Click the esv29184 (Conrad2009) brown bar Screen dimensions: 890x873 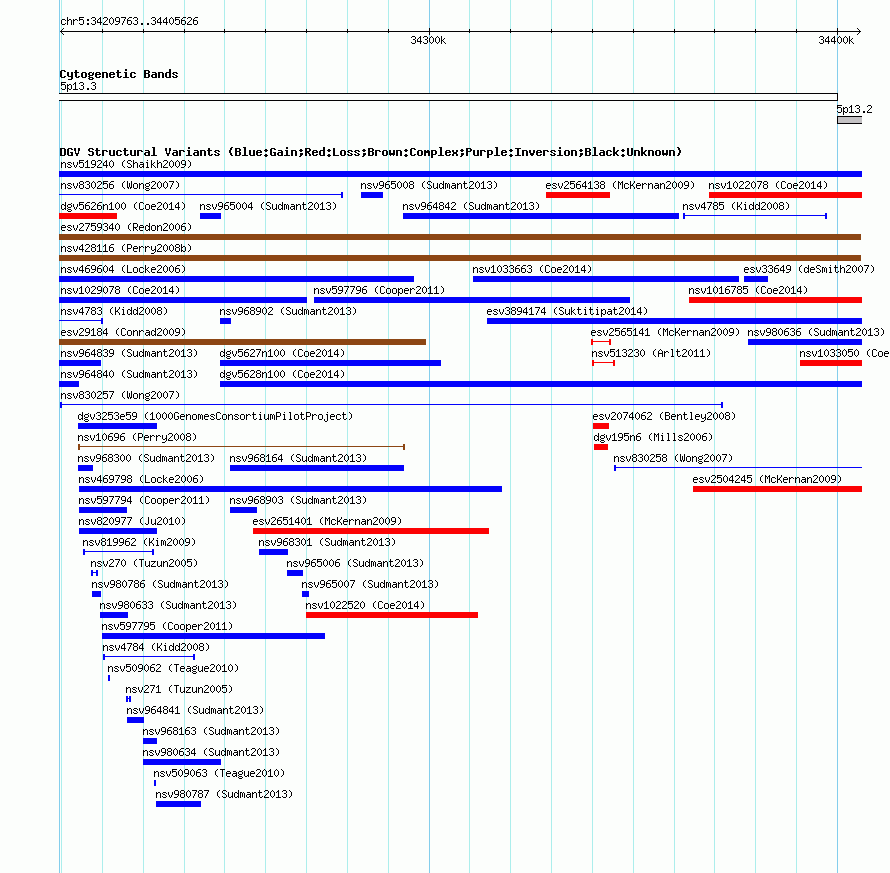pyautogui.click(x=243, y=342)
